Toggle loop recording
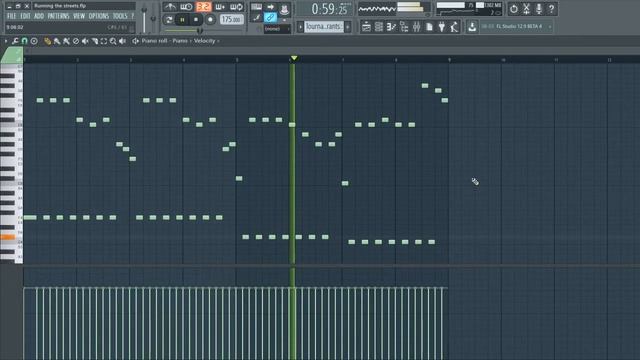Screen dimensions: 640x360 point(236,7)
